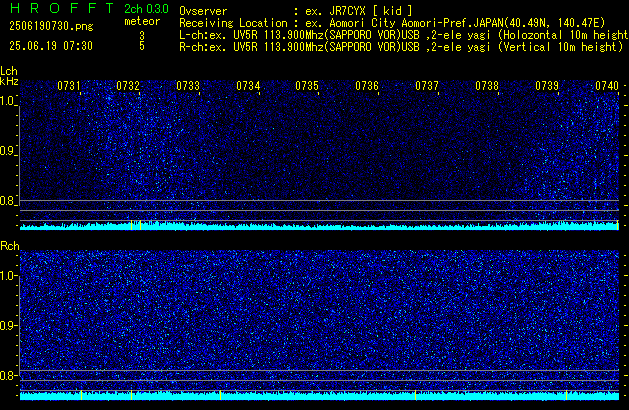Select time label 0738 on the axis
The image size is (629, 410).
[487, 86]
